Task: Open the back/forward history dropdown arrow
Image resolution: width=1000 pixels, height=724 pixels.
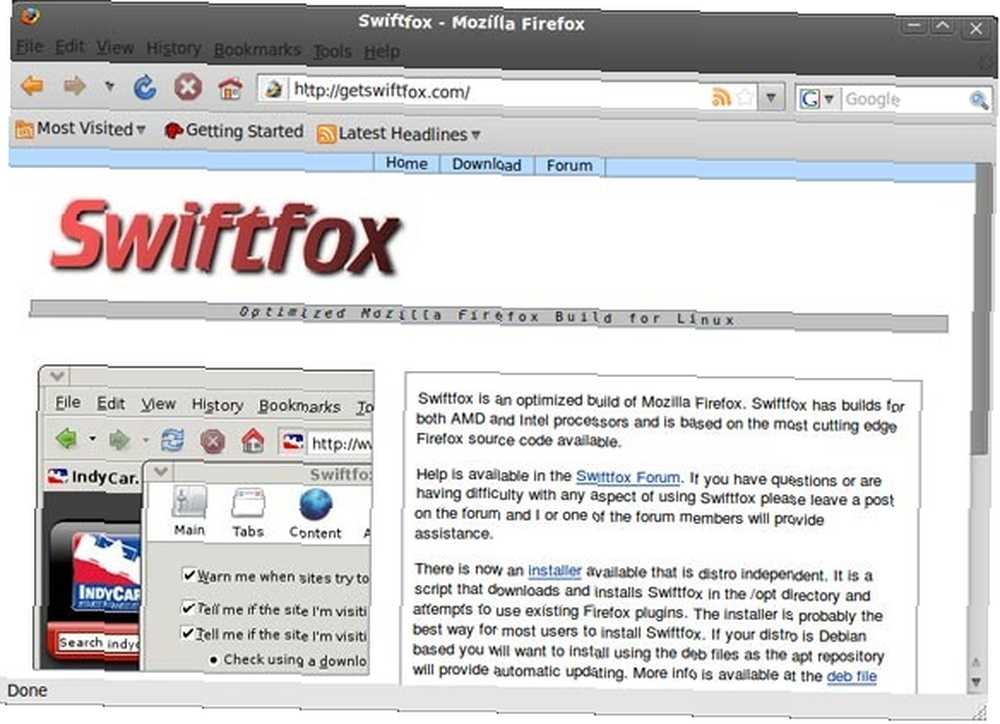Action: (110, 85)
